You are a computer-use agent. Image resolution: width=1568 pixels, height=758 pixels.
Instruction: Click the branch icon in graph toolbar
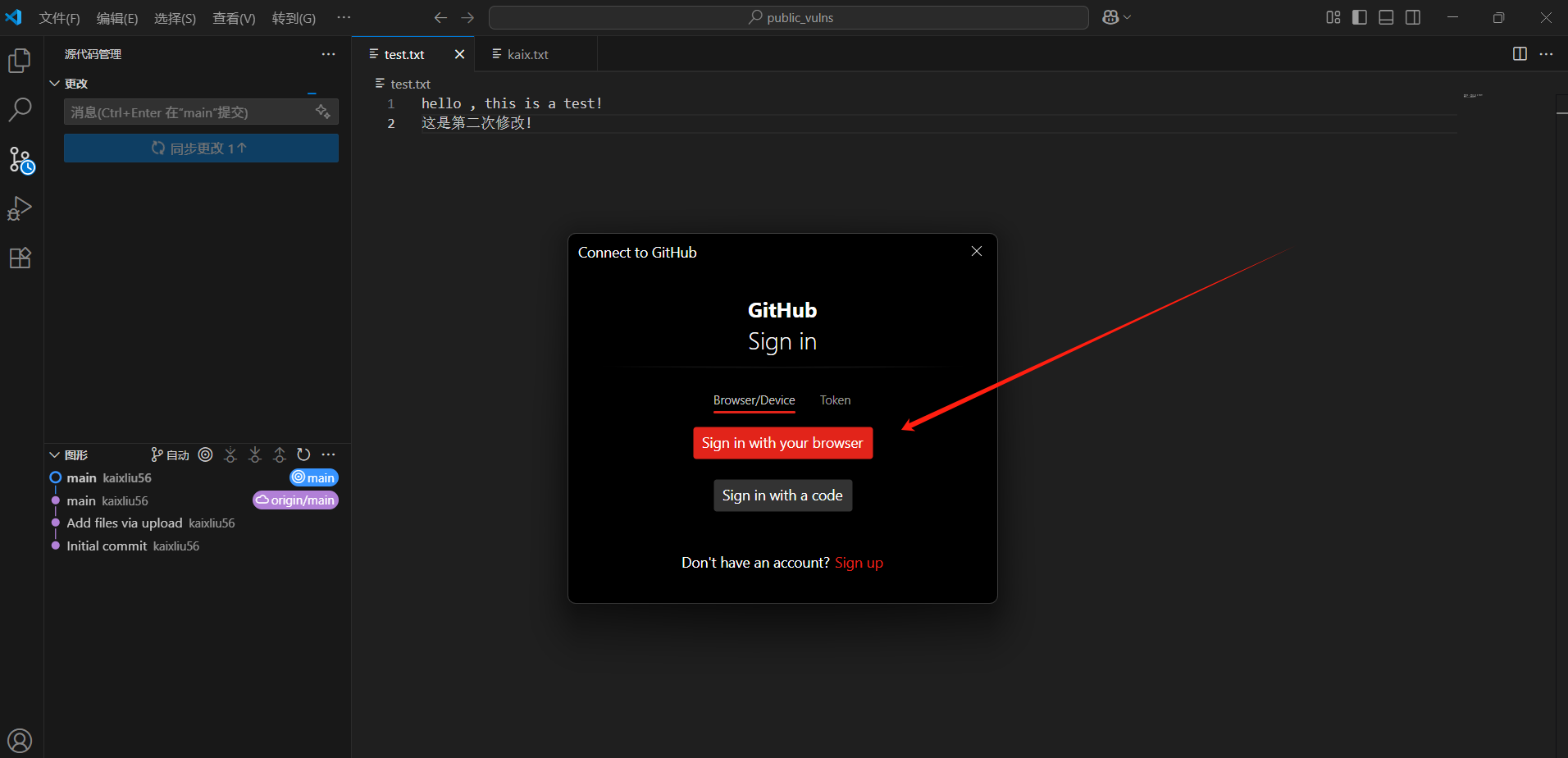[x=157, y=454]
